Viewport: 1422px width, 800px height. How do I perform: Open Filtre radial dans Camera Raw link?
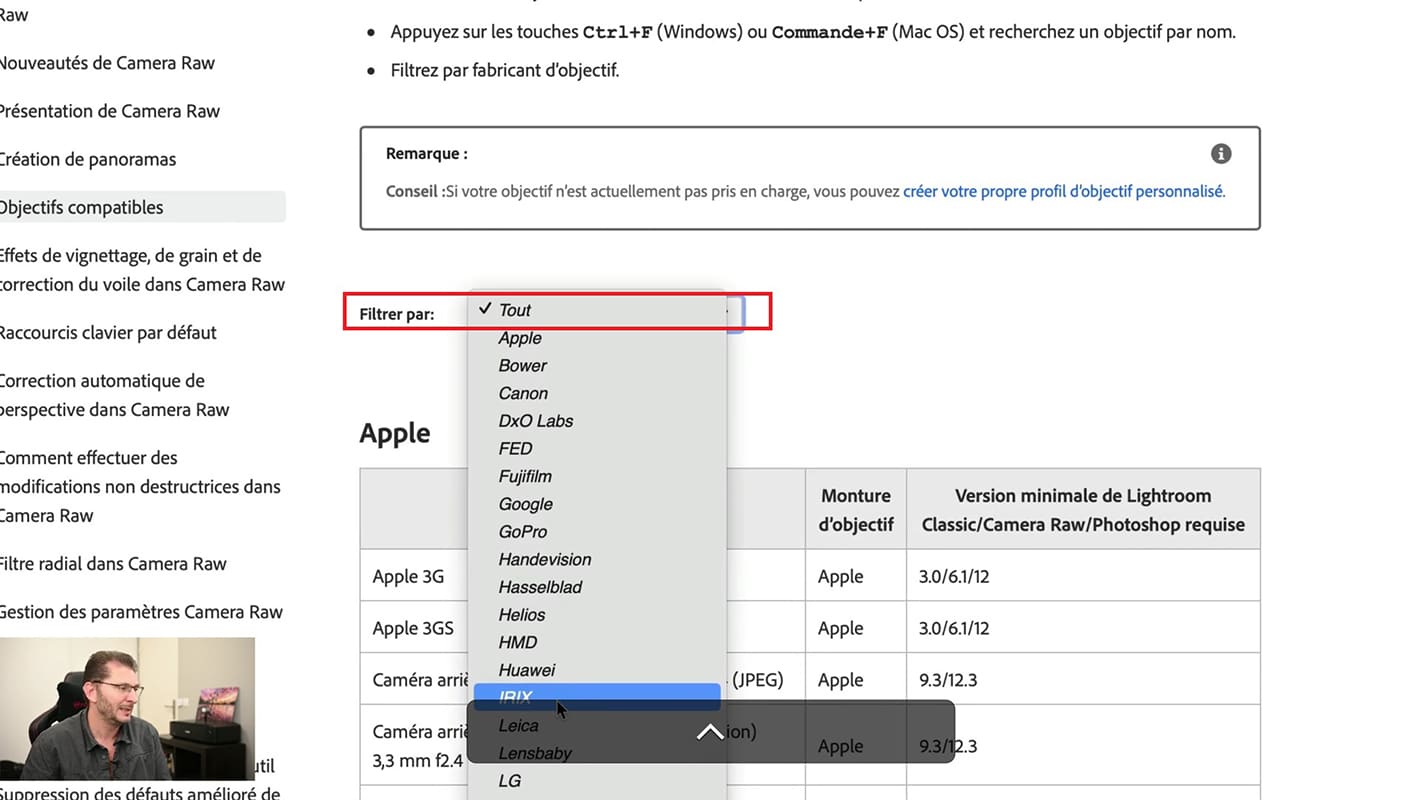(x=113, y=564)
